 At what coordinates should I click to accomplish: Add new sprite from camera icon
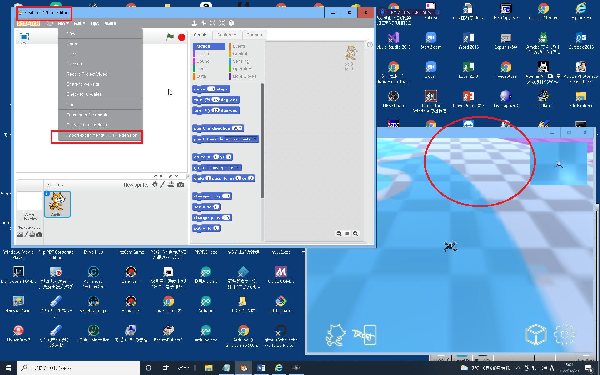point(181,184)
